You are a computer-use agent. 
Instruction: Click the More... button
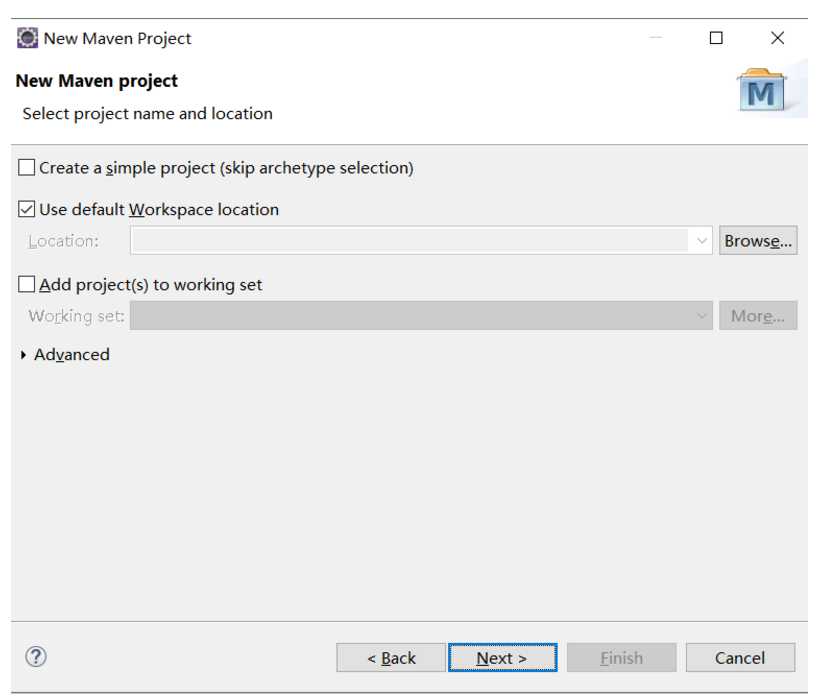point(758,316)
